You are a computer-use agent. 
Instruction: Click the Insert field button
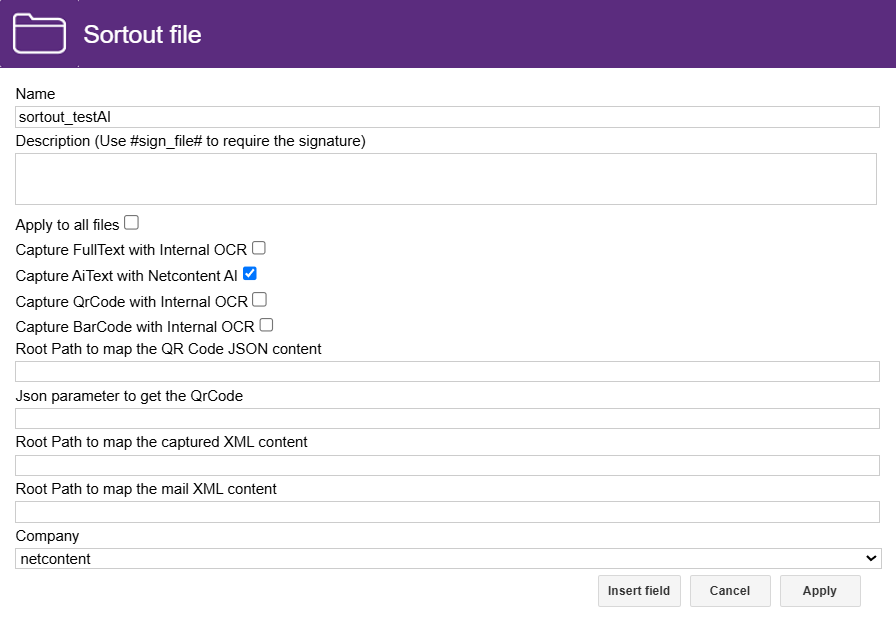pyautogui.click(x=639, y=591)
